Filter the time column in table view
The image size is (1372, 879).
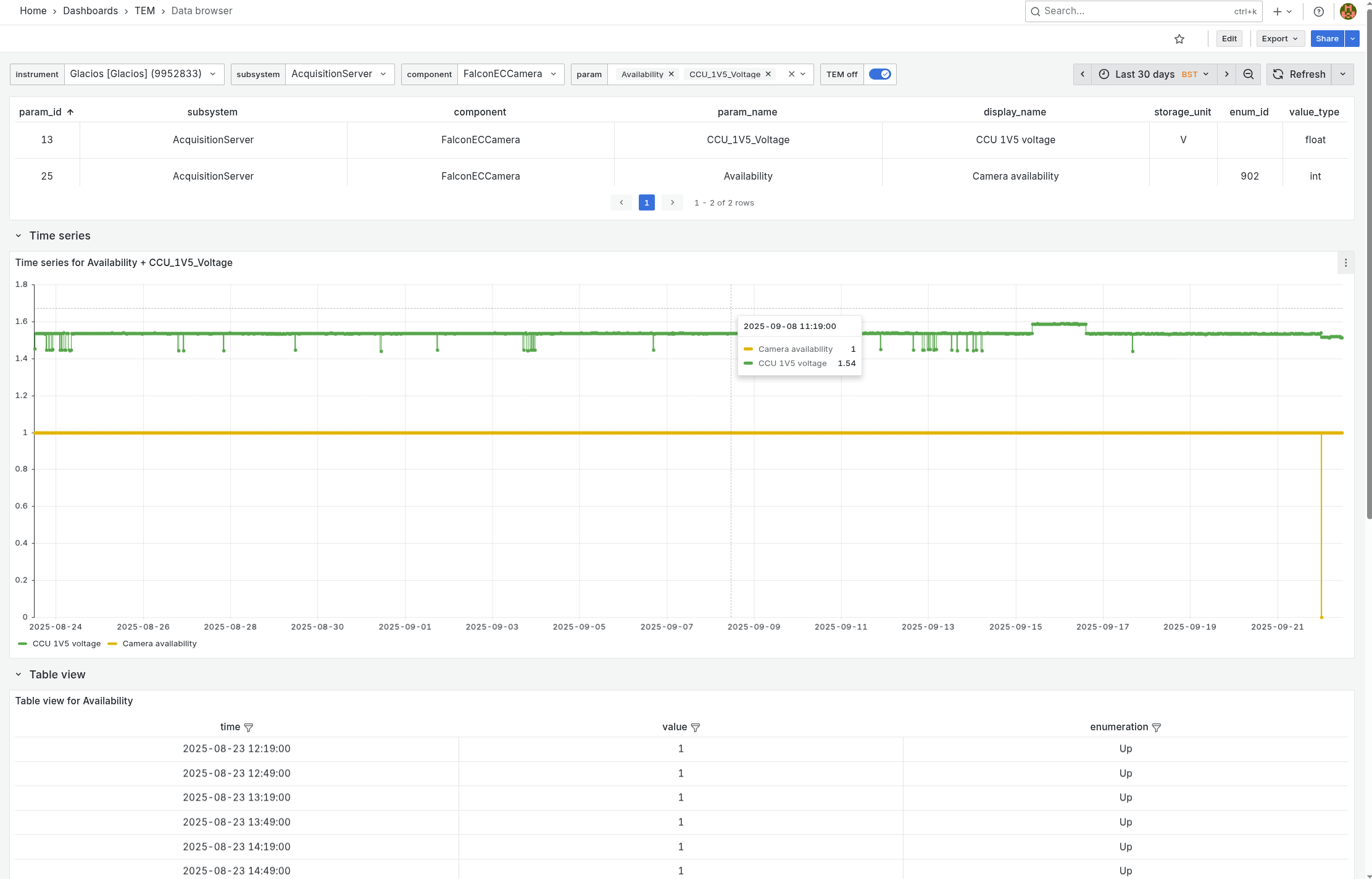click(x=249, y=727)
